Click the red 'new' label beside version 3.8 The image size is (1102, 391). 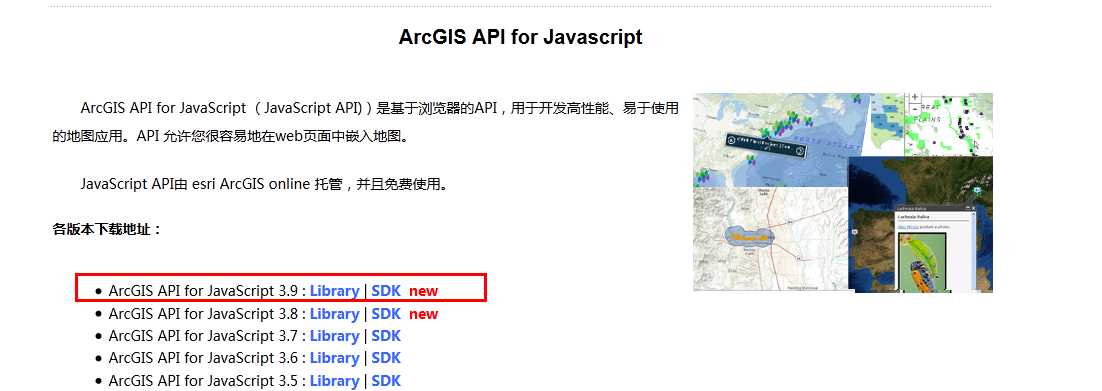tap(424, 314)
